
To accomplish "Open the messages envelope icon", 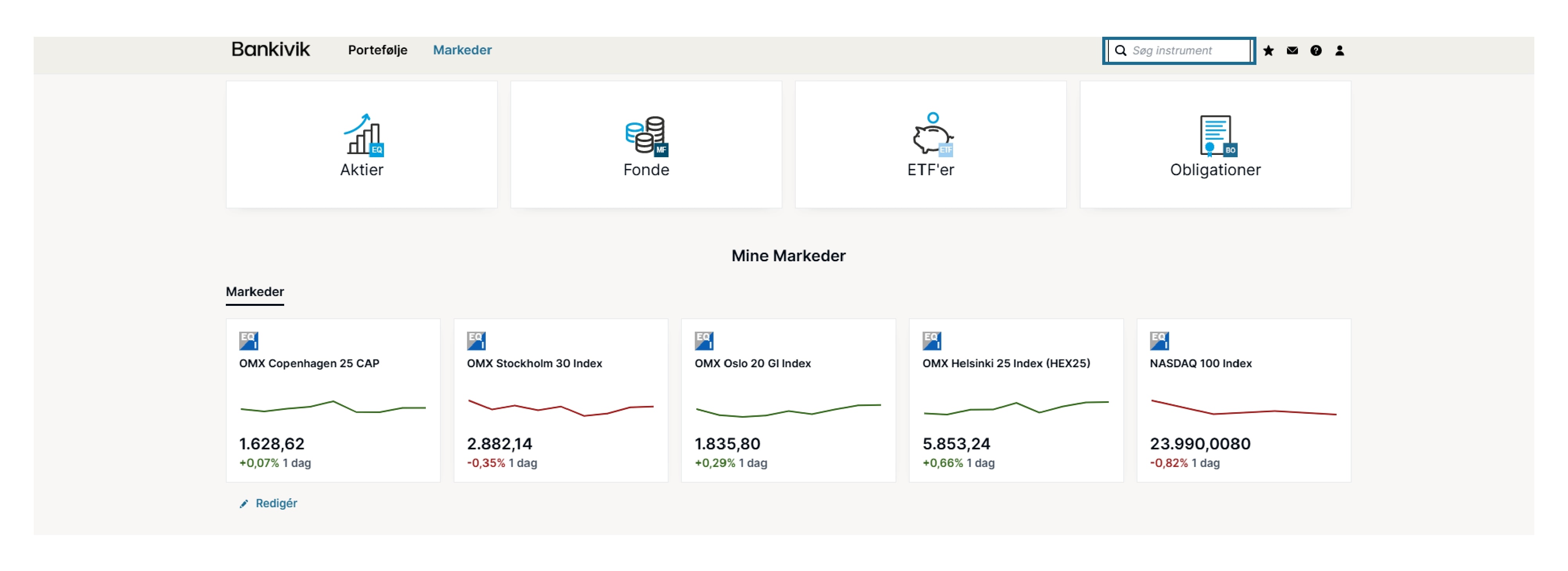I will [1292, 50].
